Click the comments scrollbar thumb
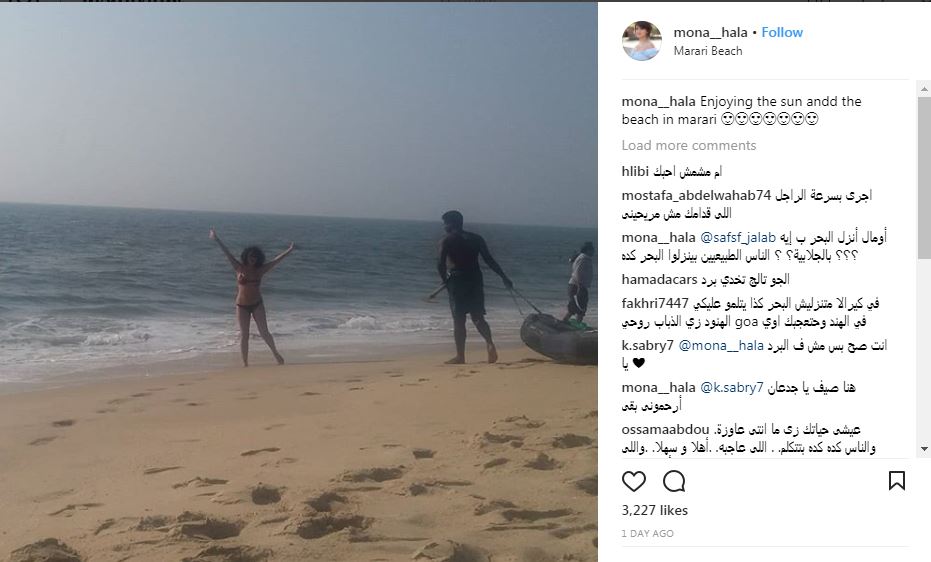The width and height of the screenshot is (931, 562). [x=924, y=178]
